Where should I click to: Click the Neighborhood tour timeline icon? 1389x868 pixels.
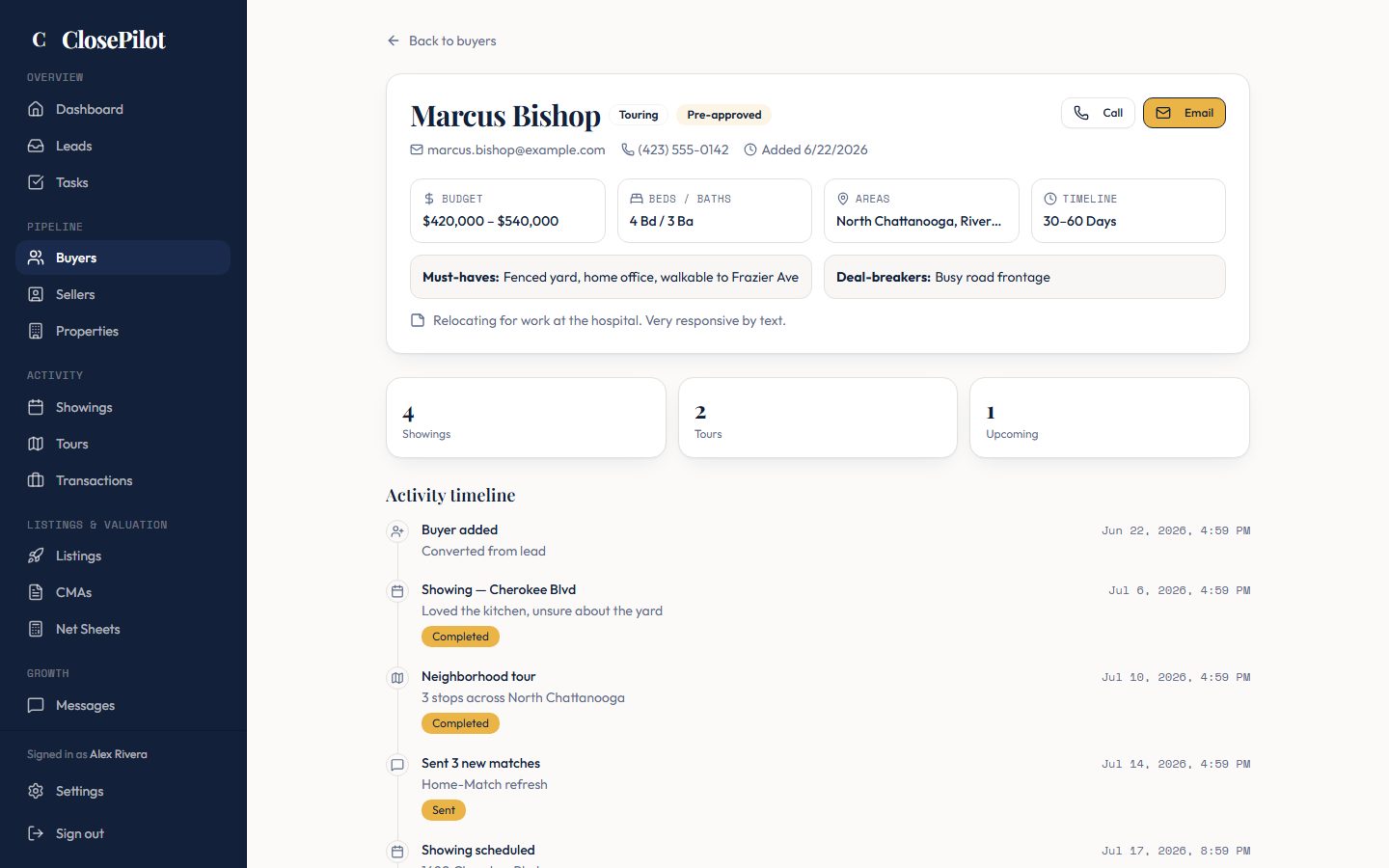[x=397, y=678]
